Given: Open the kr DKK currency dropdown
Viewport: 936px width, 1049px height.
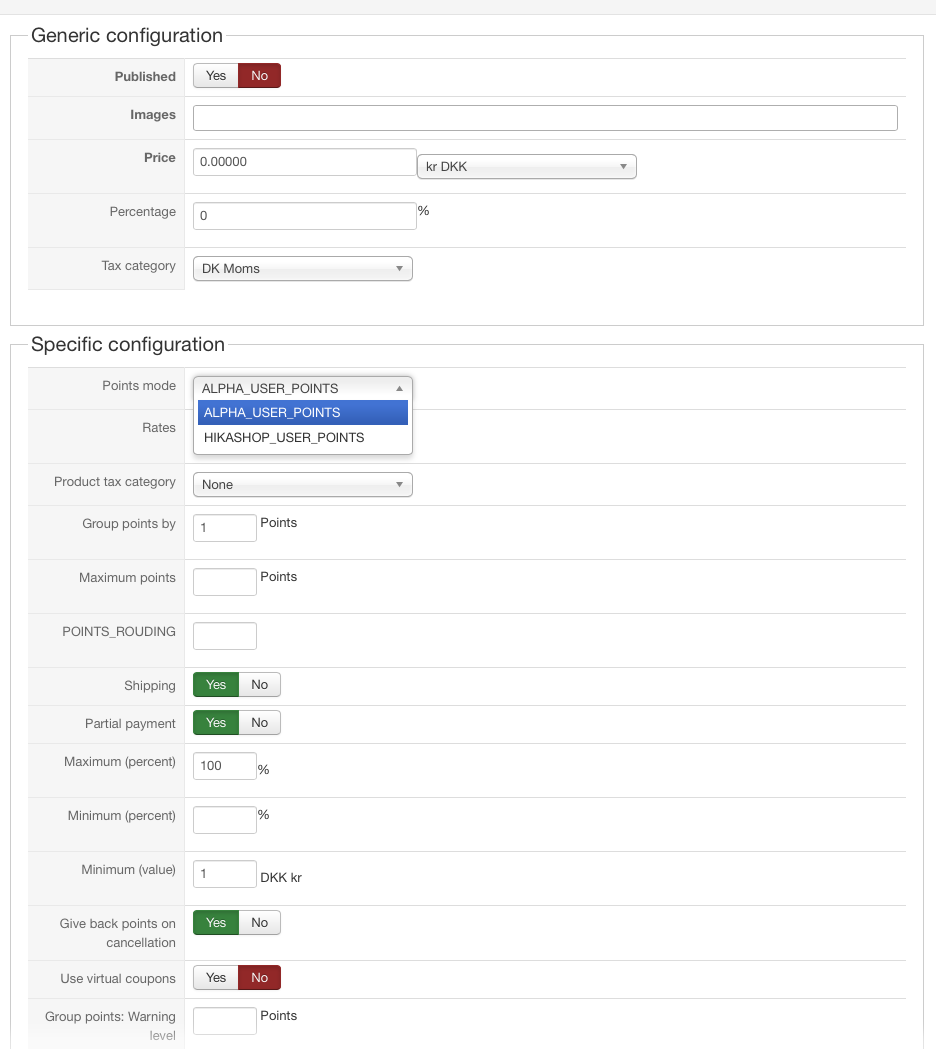Looking at the screenshot, I should coord(526,166).
